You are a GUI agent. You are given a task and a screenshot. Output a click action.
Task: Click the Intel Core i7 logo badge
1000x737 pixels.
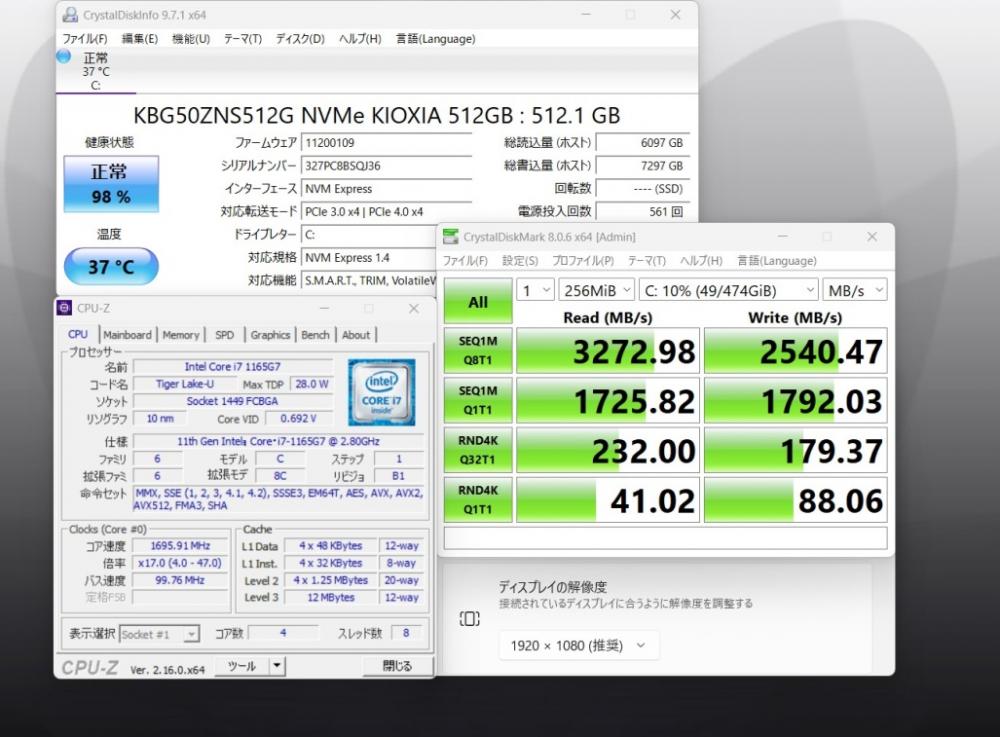(x=381, y=392)
